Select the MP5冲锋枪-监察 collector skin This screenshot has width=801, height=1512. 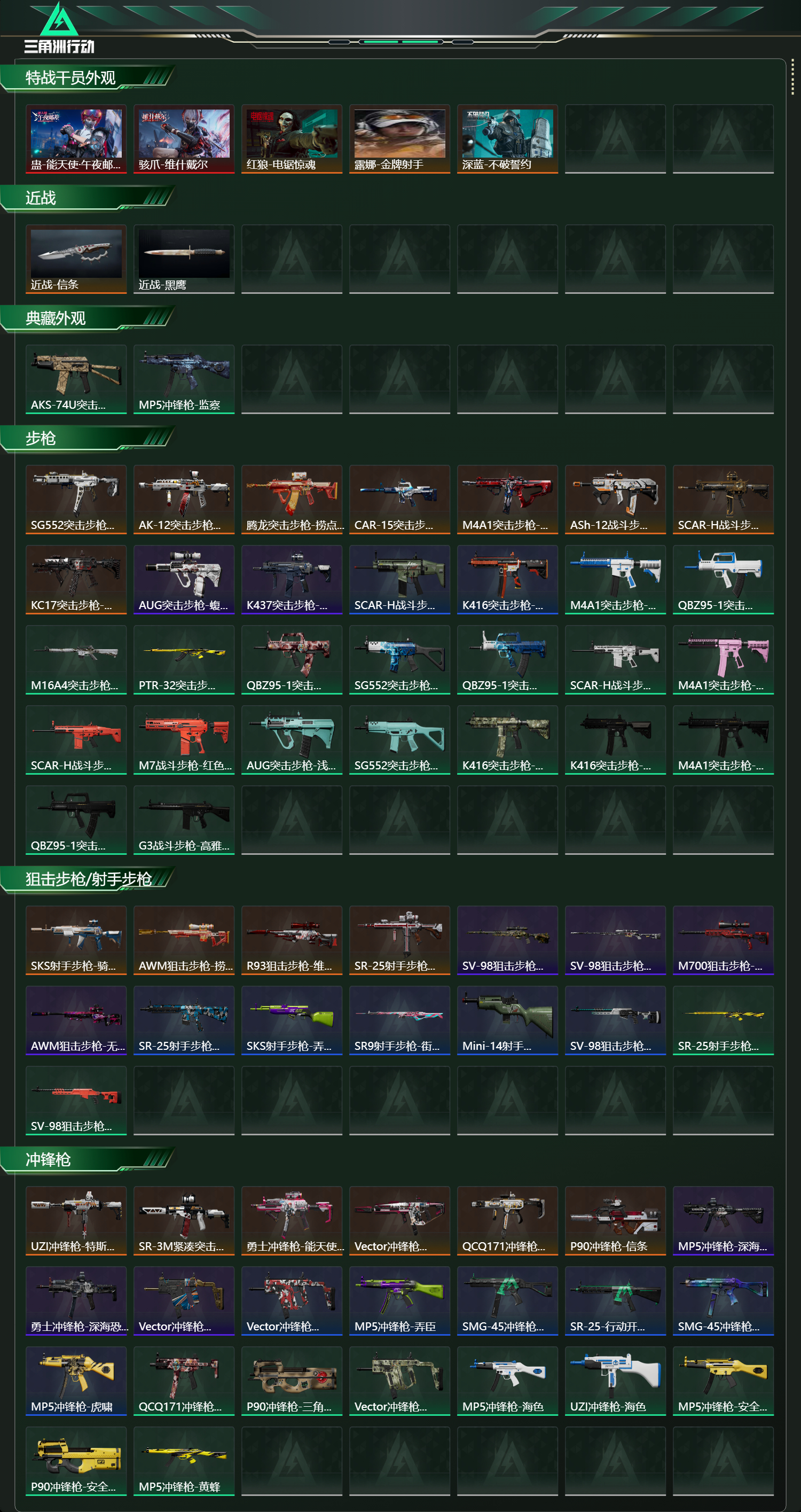tap(184, 380)
